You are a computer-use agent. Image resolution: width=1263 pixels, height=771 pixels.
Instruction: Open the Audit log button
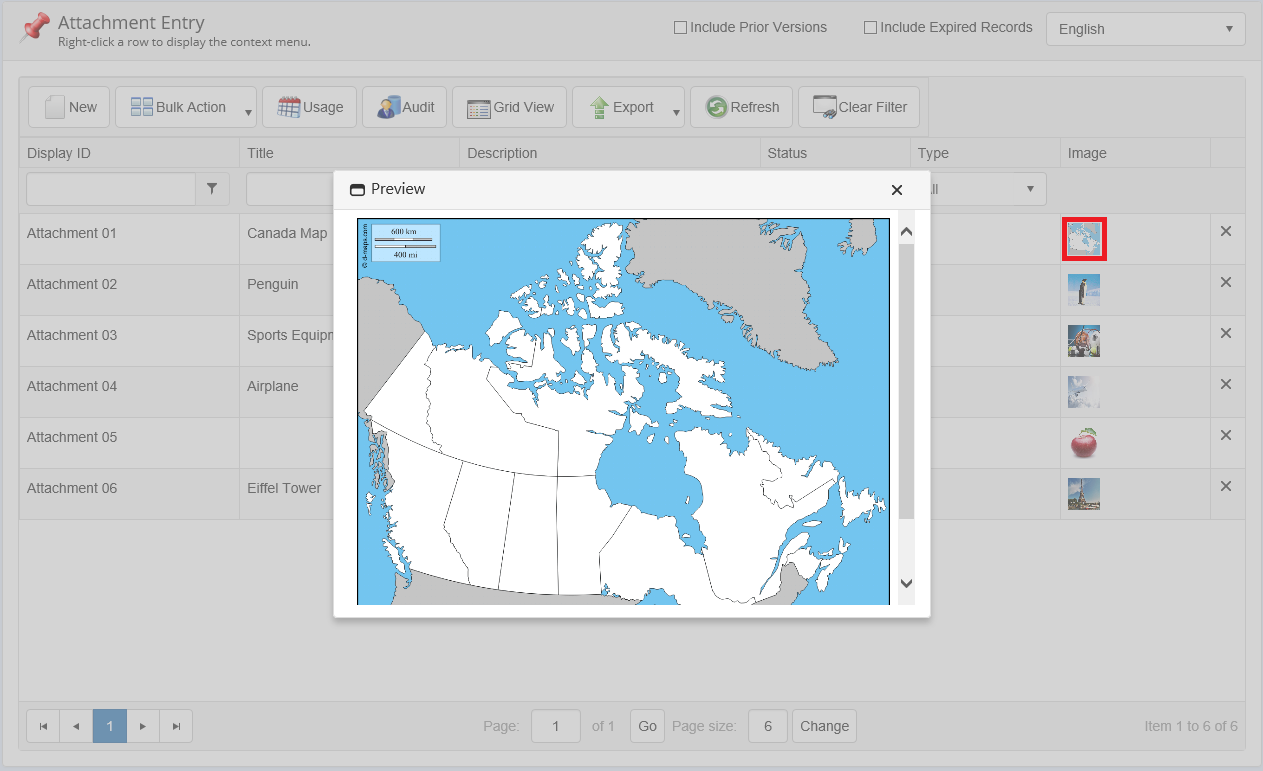tap(405, 107)
